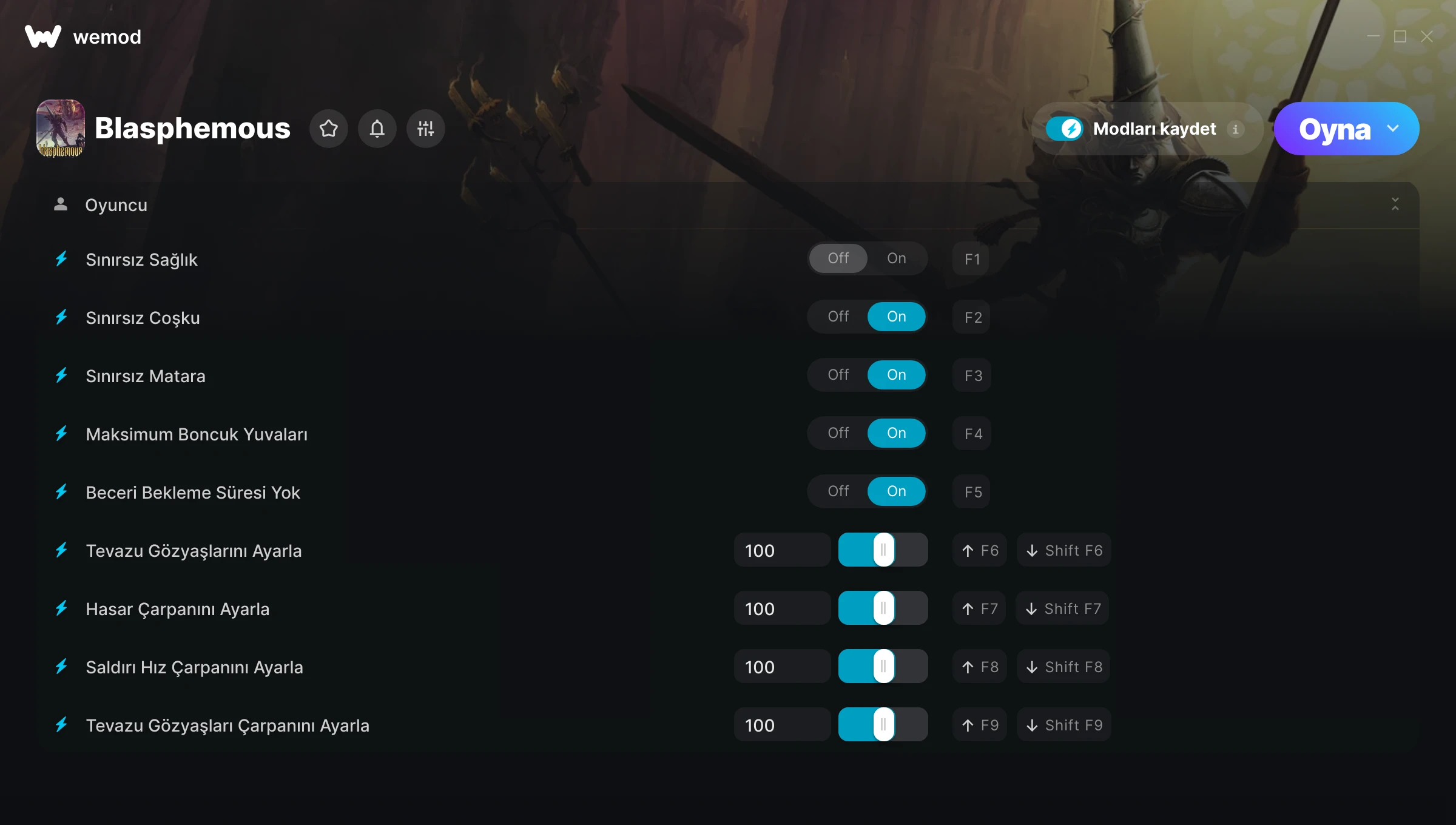Open the Oyna dropdown arrow
This screenshot has width=1456, height=825.
point(1393,129)
